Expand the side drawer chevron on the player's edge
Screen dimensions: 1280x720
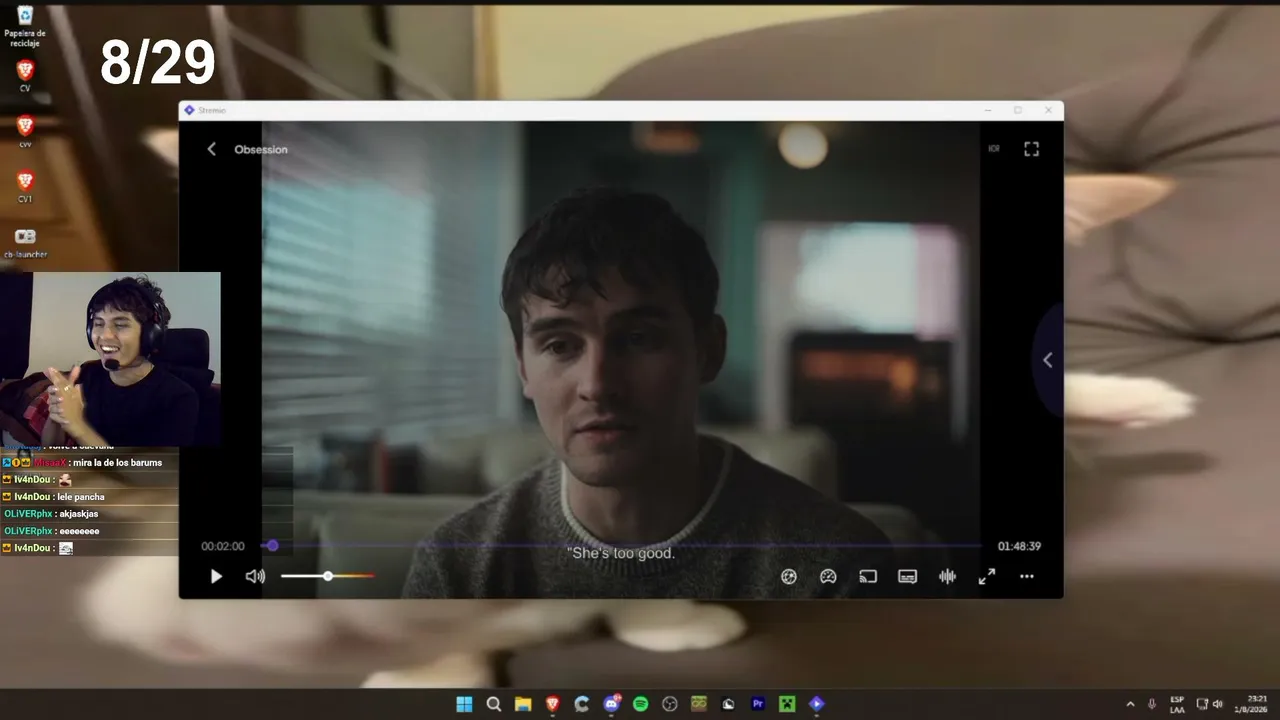click(1048, 360)
